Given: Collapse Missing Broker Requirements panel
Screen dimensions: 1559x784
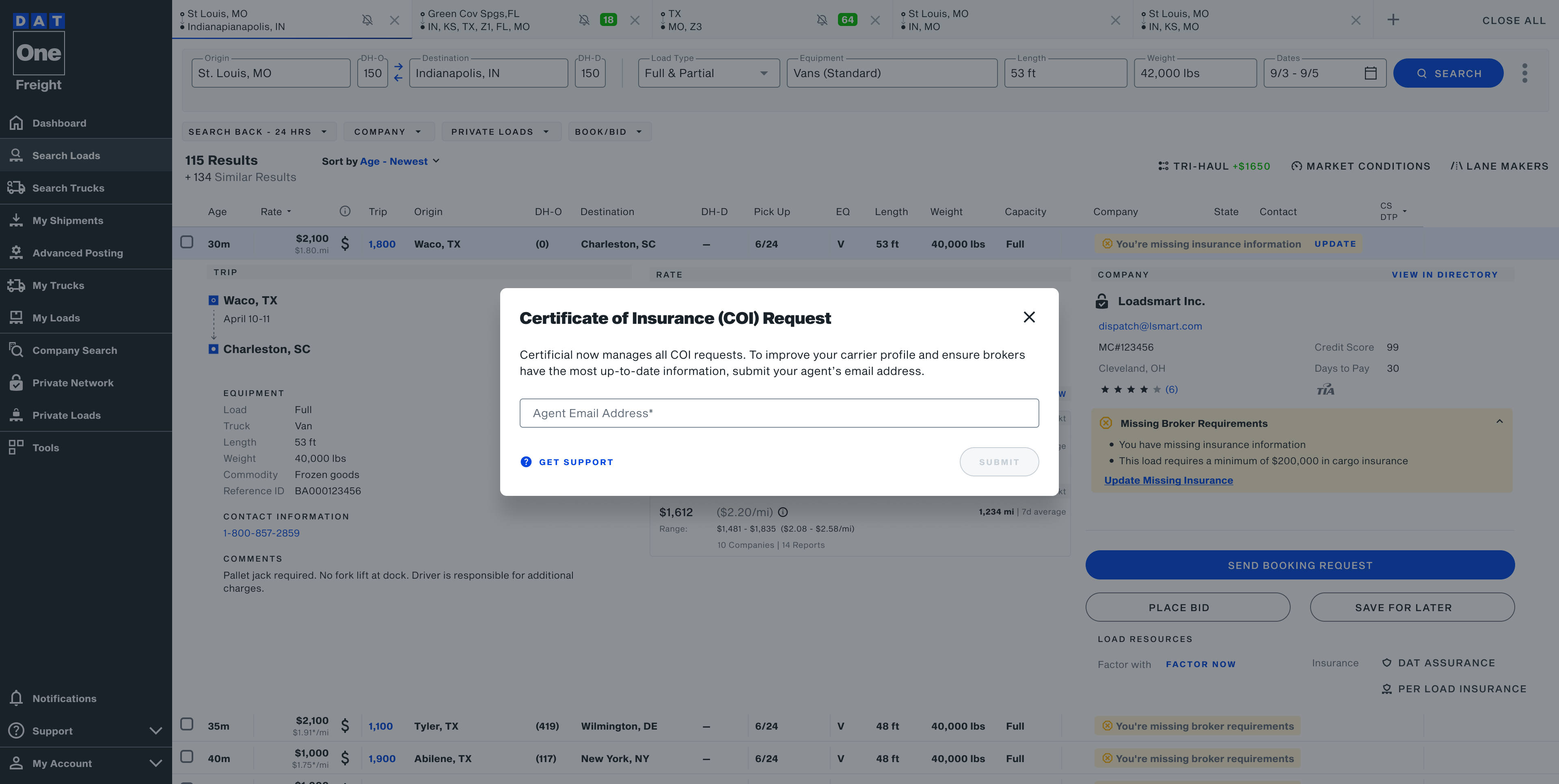Looking at the screenshot, I should tap(1499, 422).
